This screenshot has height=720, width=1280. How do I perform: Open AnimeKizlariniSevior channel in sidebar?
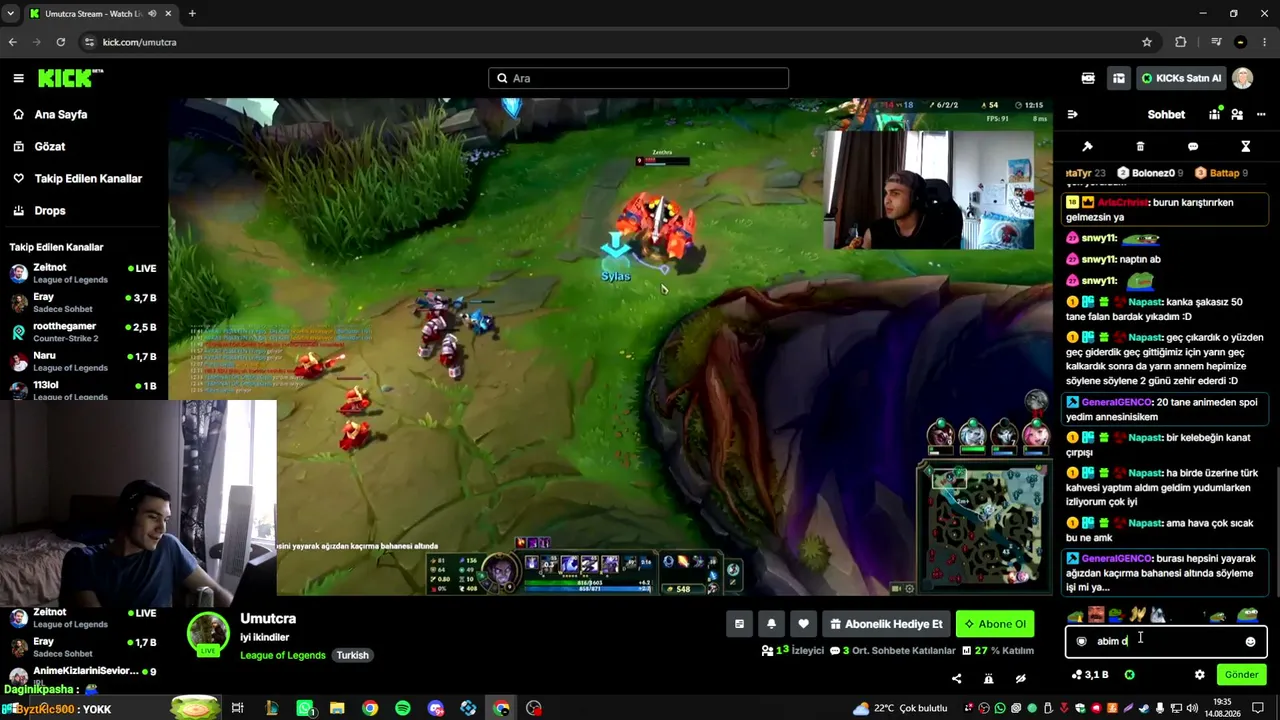tap(84, 675)
